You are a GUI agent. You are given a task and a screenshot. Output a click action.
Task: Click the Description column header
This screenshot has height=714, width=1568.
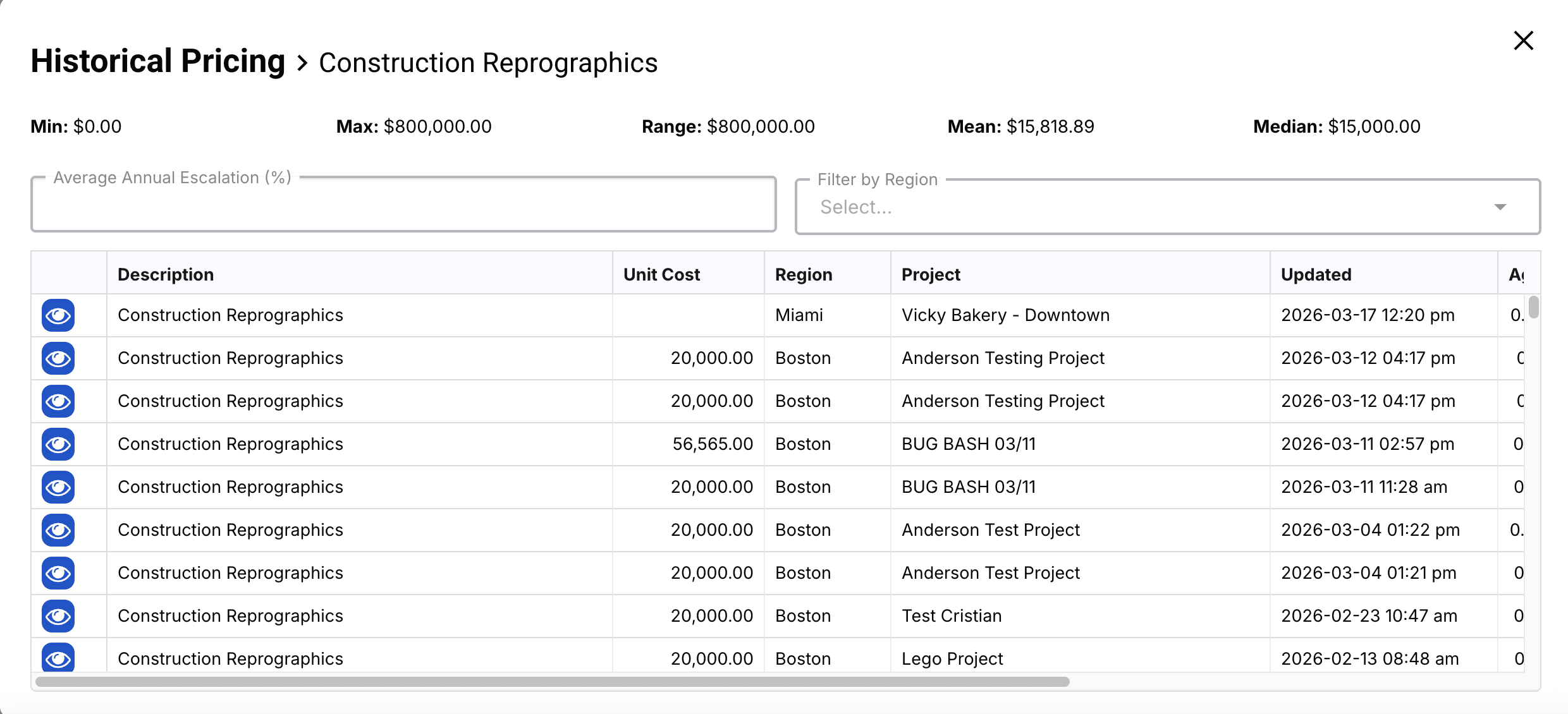point(166,274)
